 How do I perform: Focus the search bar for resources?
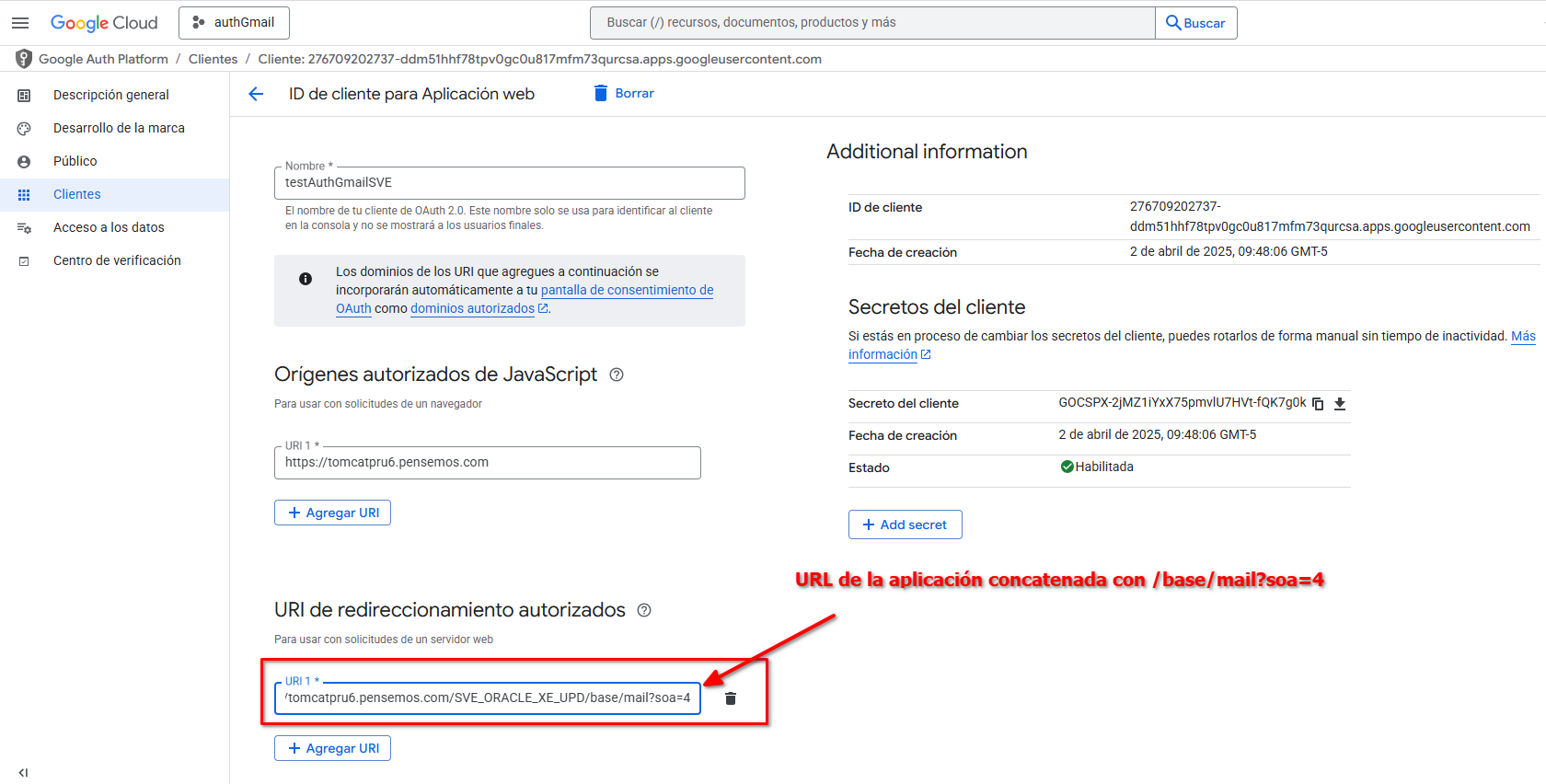[871, 23]
